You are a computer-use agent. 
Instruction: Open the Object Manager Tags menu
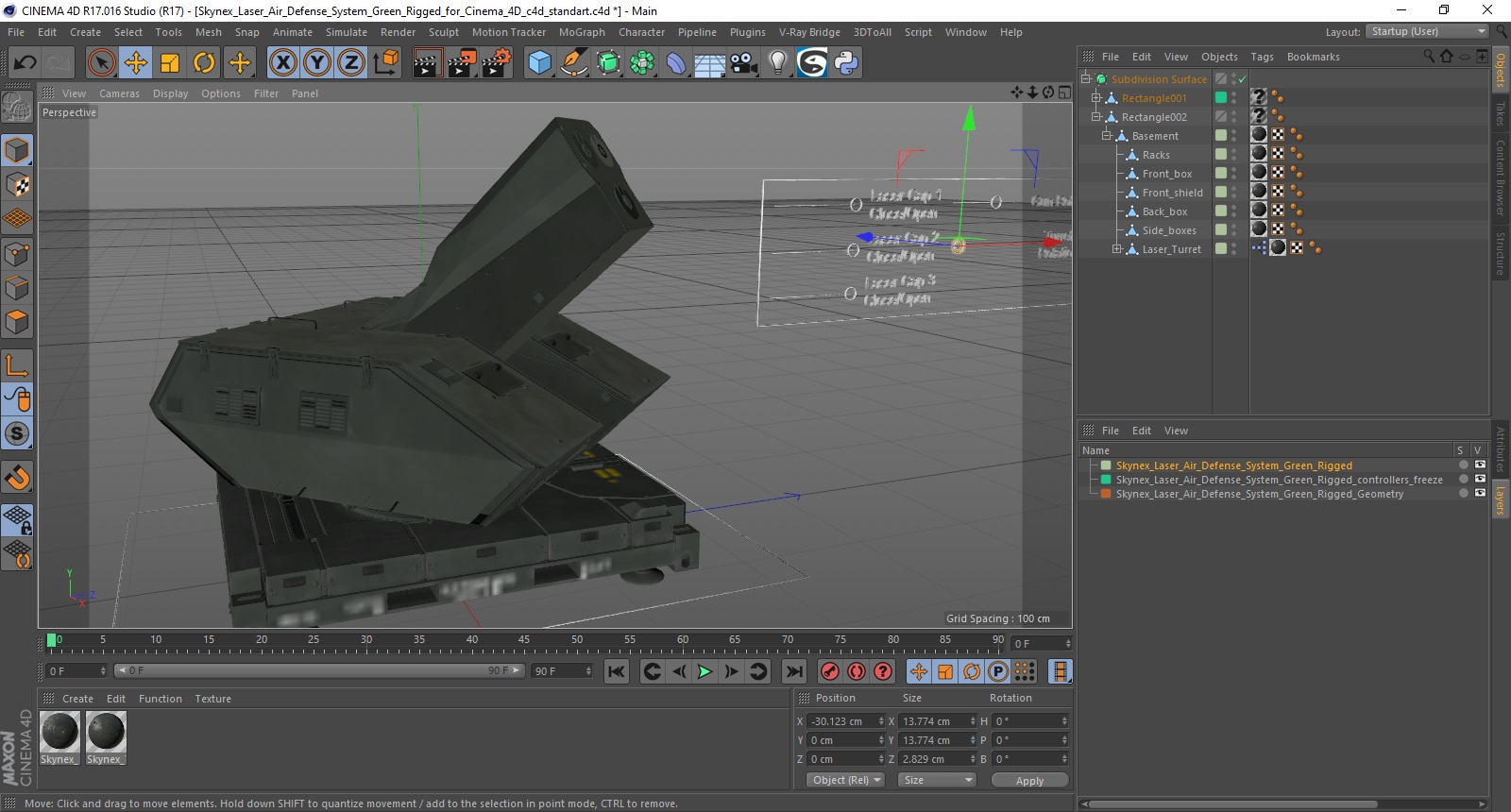[1262, 57]
